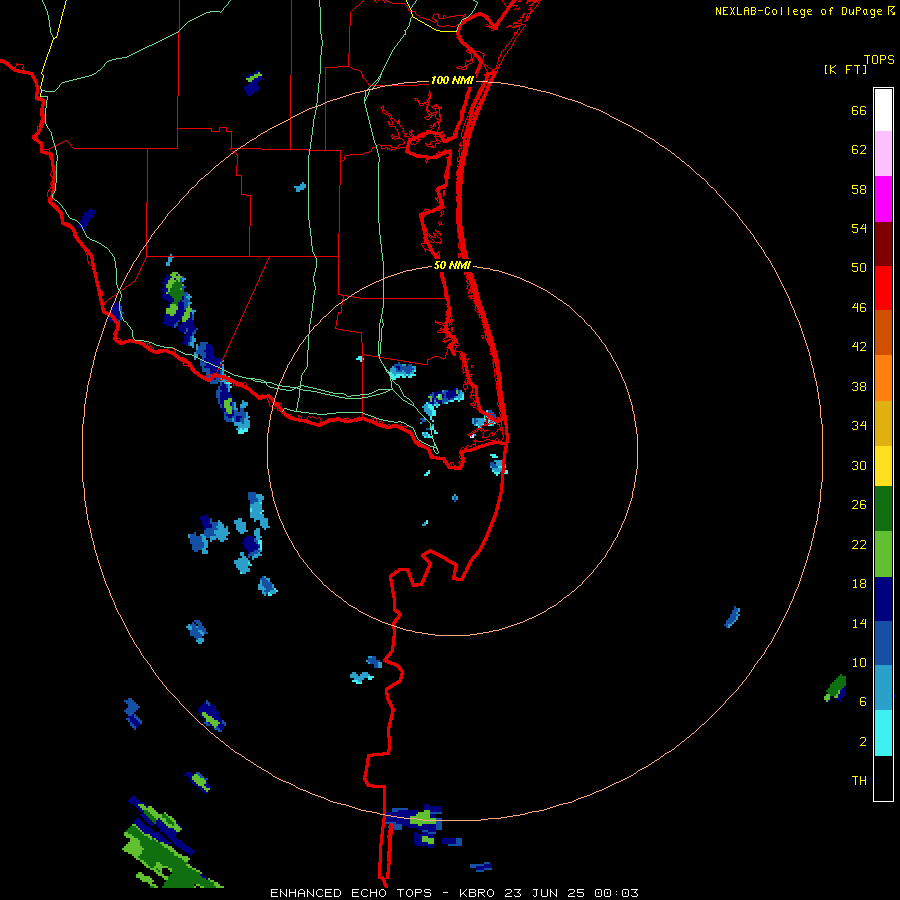Viewport: 900px width, 900px height.
Task: Click the '50' legend value
Action: point(859,268)
